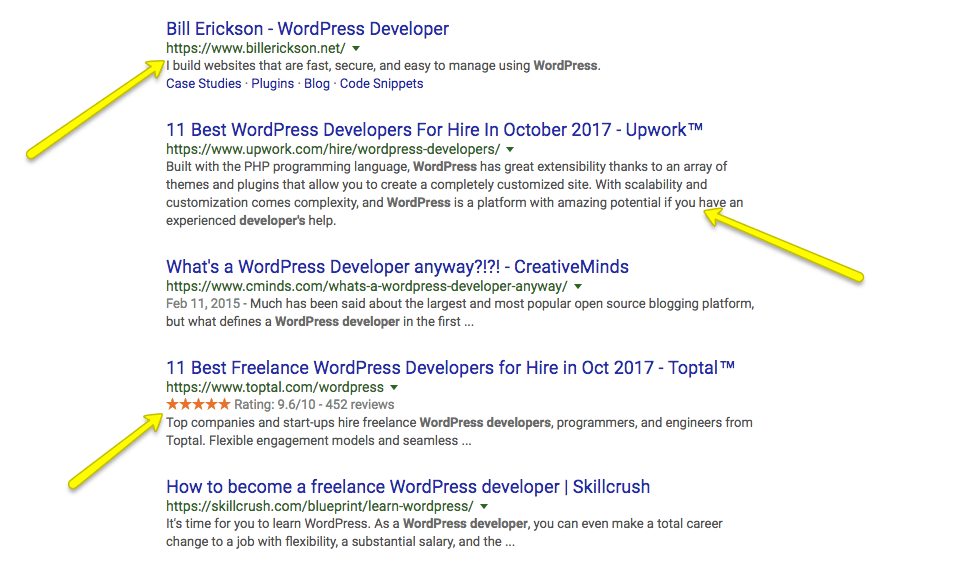This screenshot has width=980, height=565.
Task: Expand the dropdown arrow beside upwork.com URL
Action: tap(510, 149)
